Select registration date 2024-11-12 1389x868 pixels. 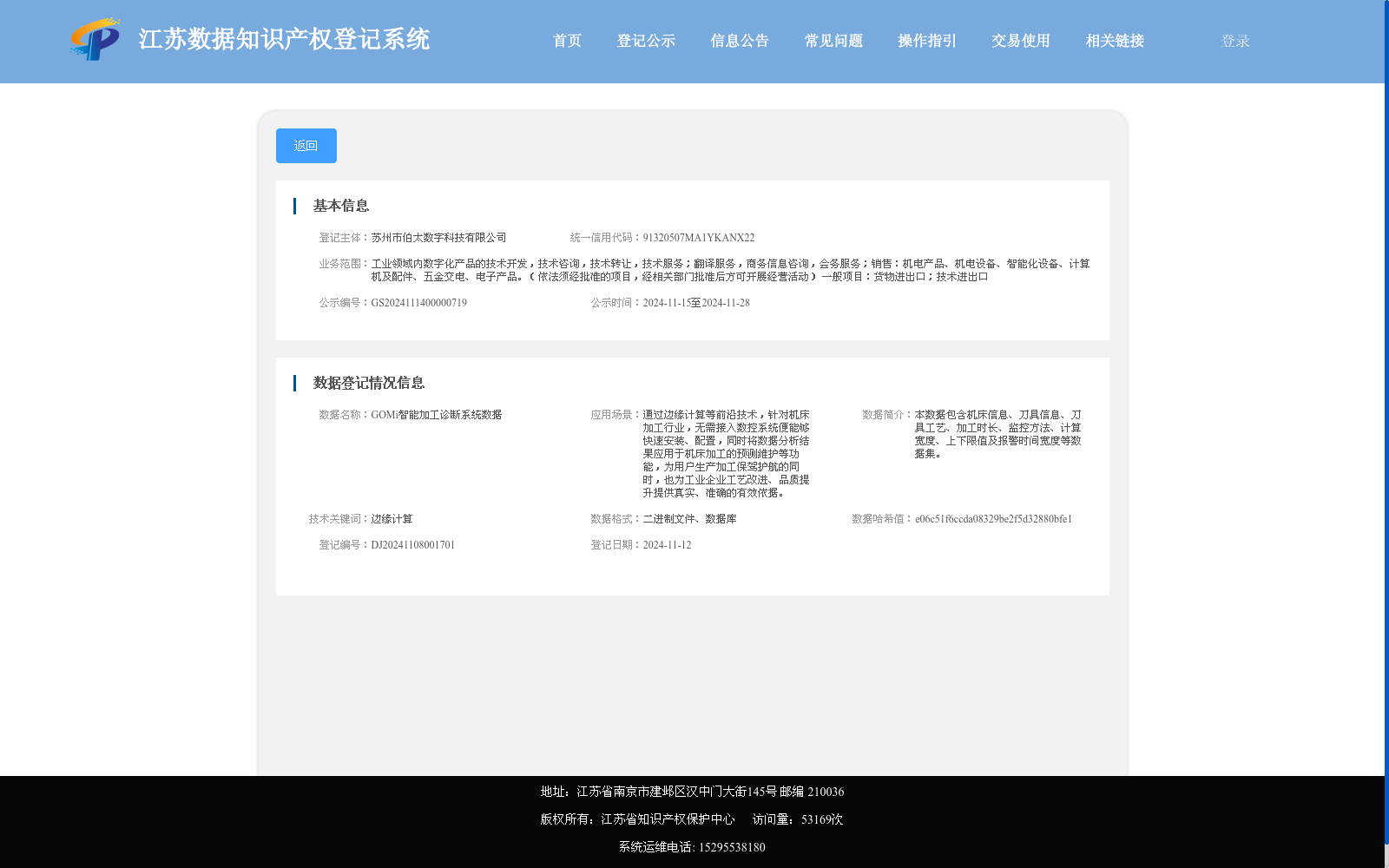click(x=667, y=545)
